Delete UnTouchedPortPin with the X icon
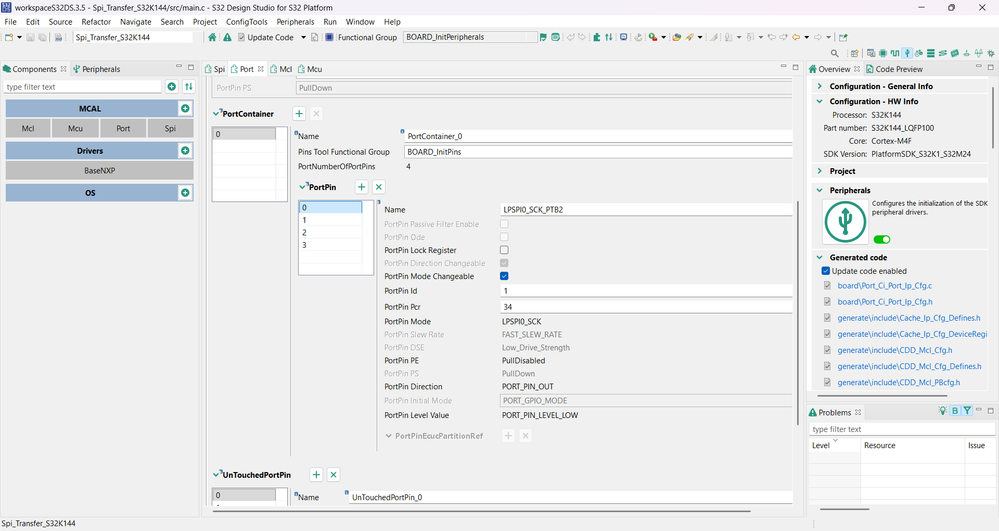 pos(333,474)
